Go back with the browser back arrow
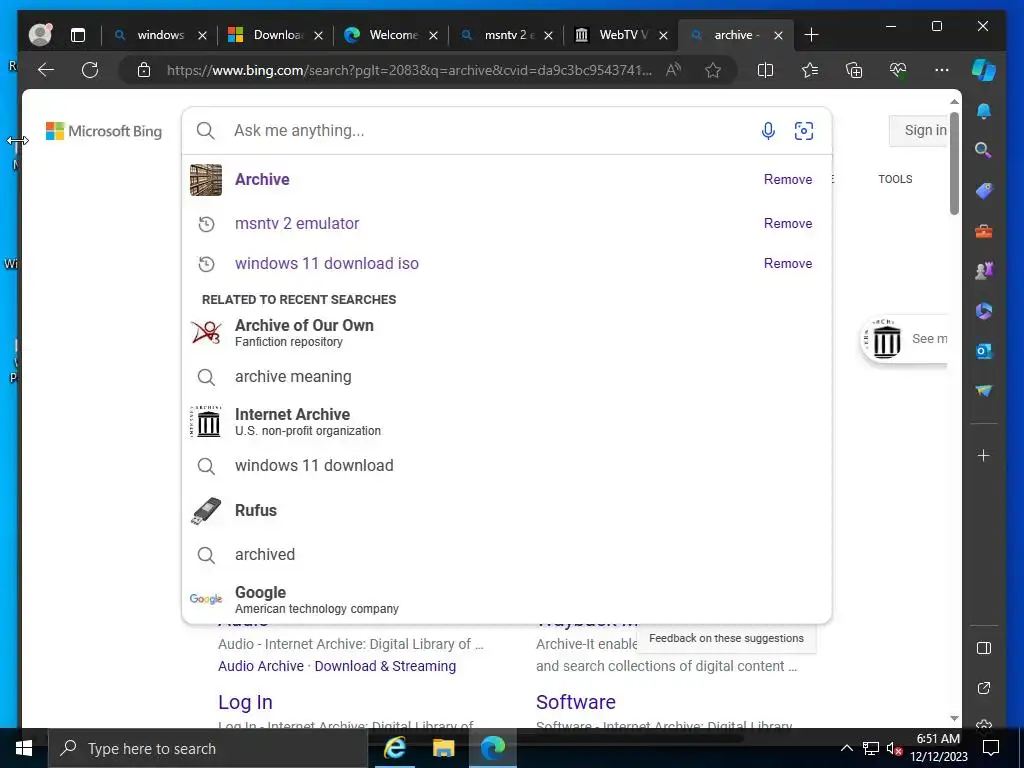1024x768 pixels. click(x=46, y=70)
